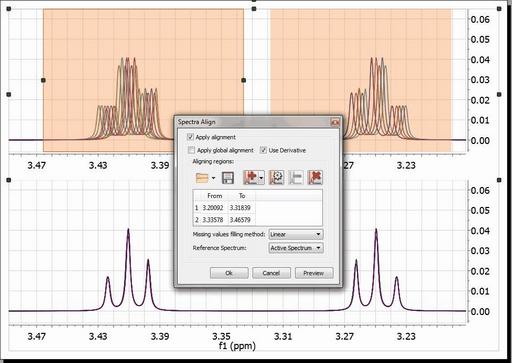Click the grayed delete region icon
512x363 pixels.
coord(296,177)
